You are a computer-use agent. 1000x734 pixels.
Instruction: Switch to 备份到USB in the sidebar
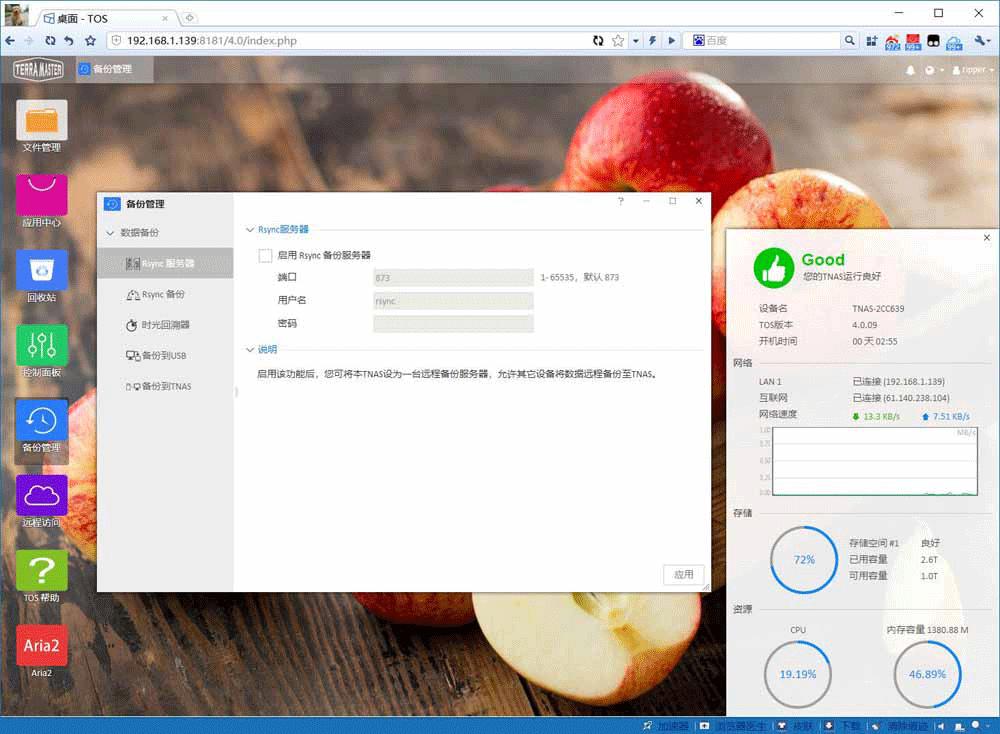point(164,355)
